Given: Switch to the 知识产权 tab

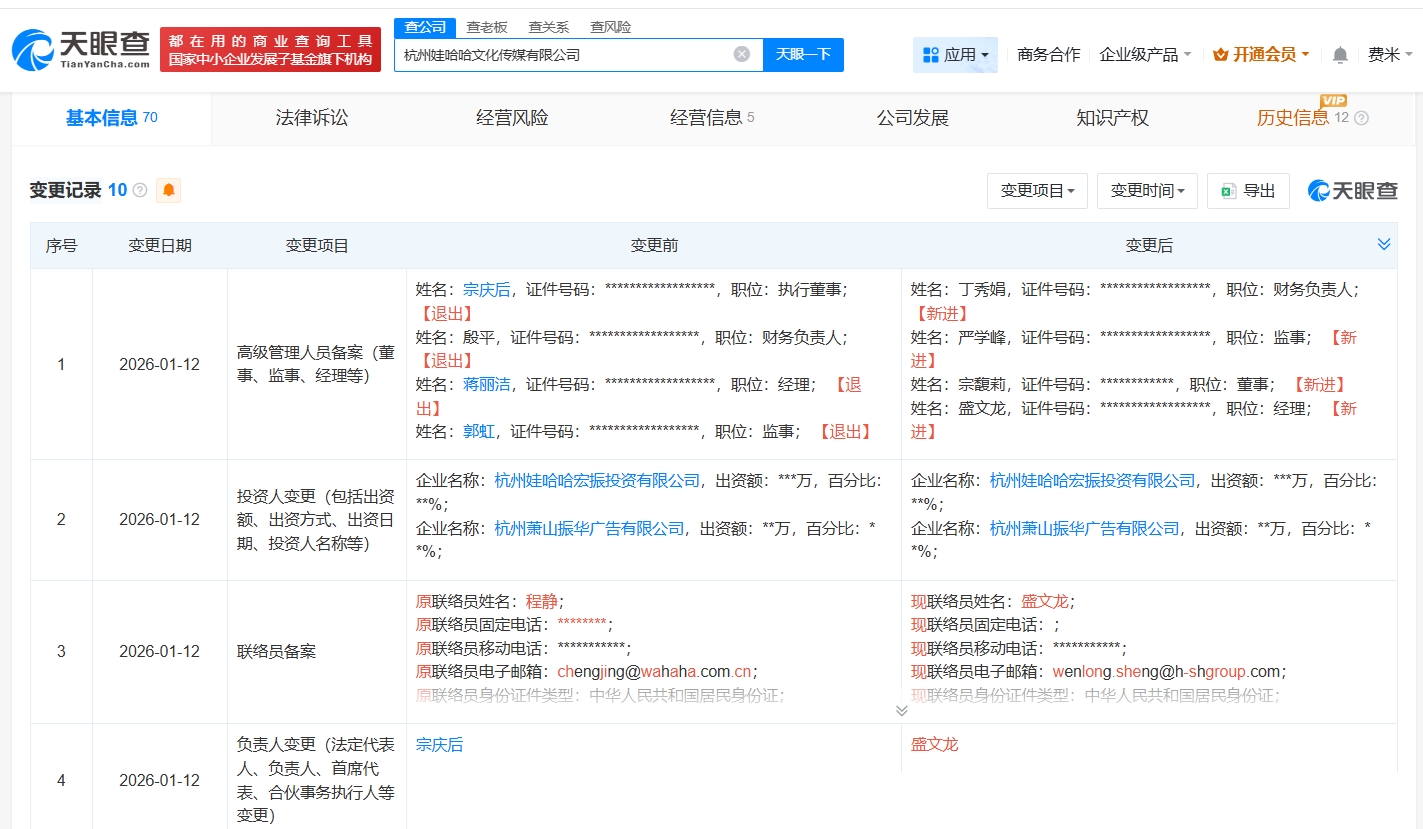Looking at the screenshot, I should [x=1112, y=118].
